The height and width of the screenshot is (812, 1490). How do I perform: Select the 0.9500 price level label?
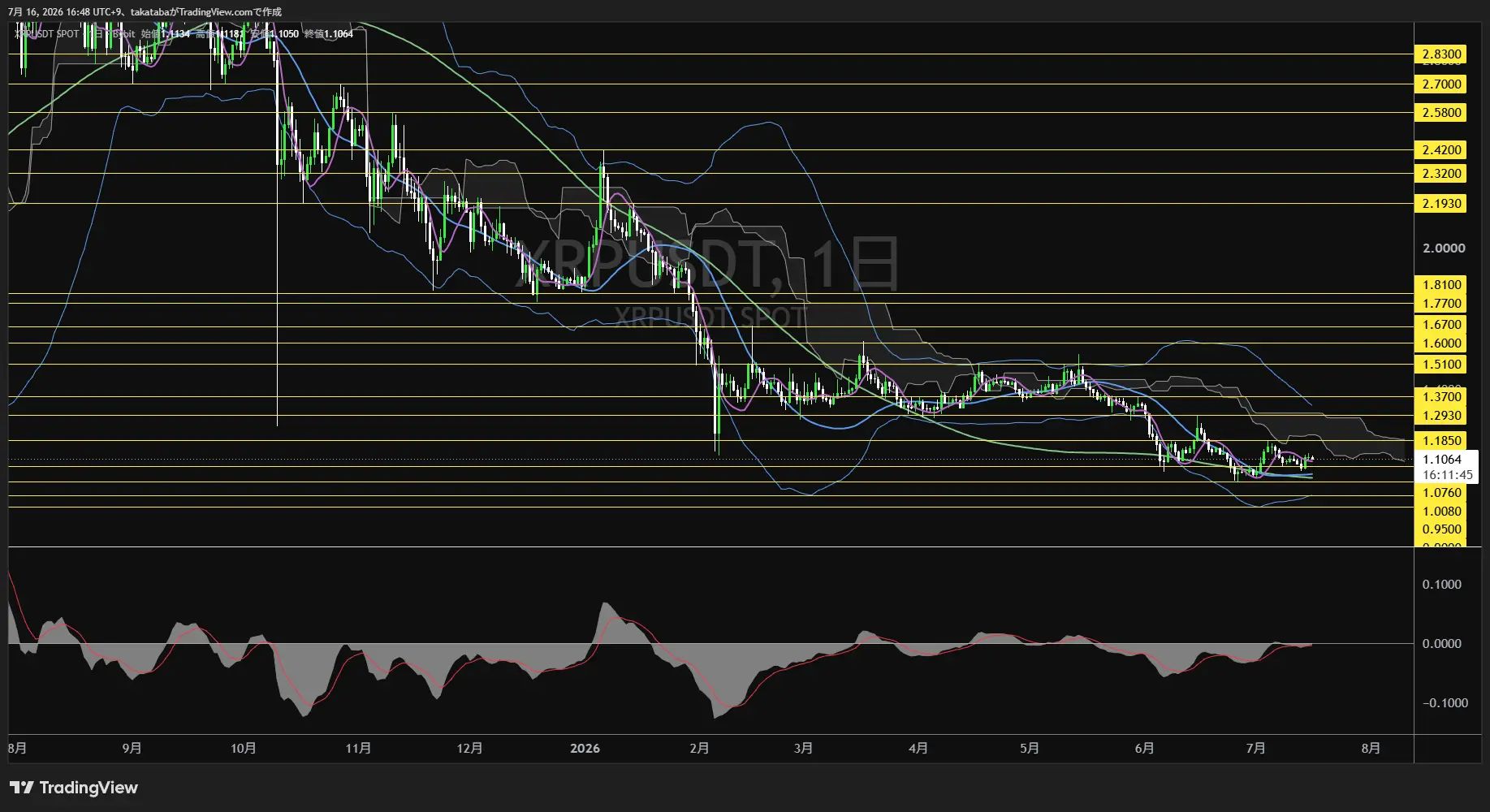click(1441, 529)
